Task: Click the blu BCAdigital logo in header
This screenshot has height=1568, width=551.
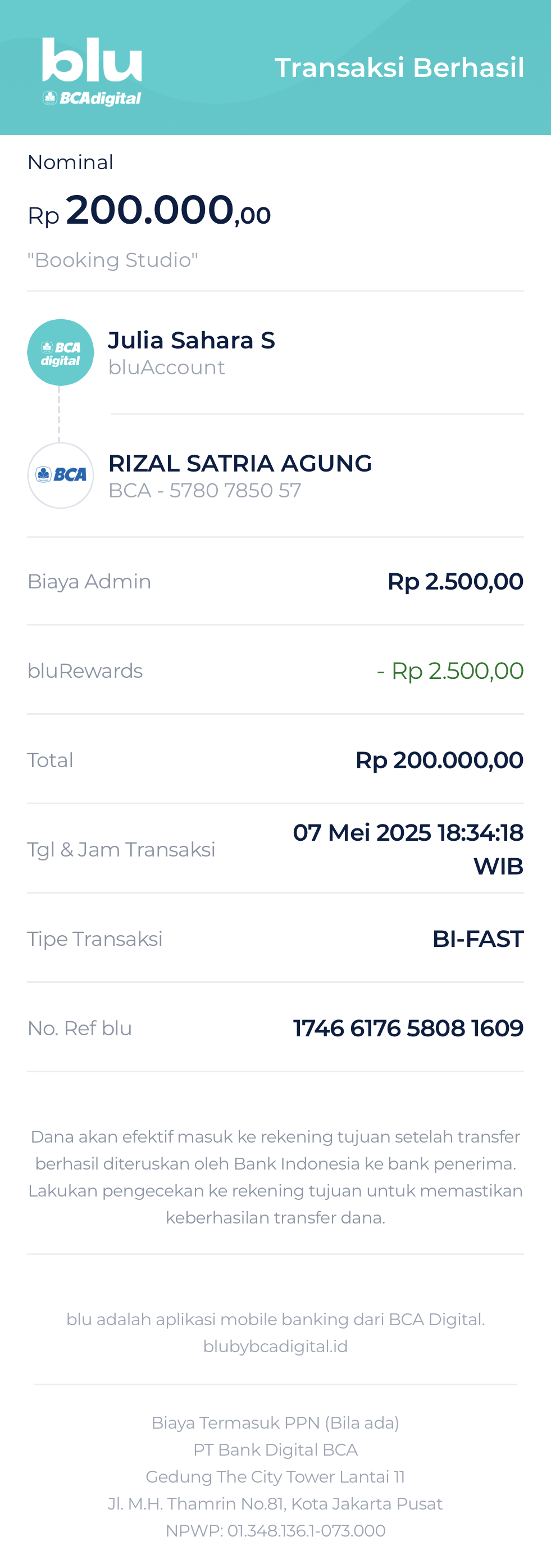Action: tap(92, 71)
